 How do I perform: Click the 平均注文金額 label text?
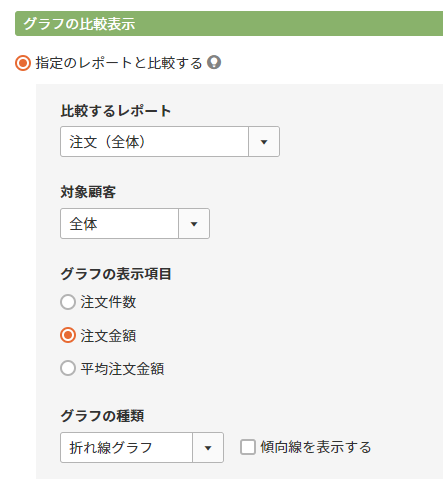[x=122, y=369]
